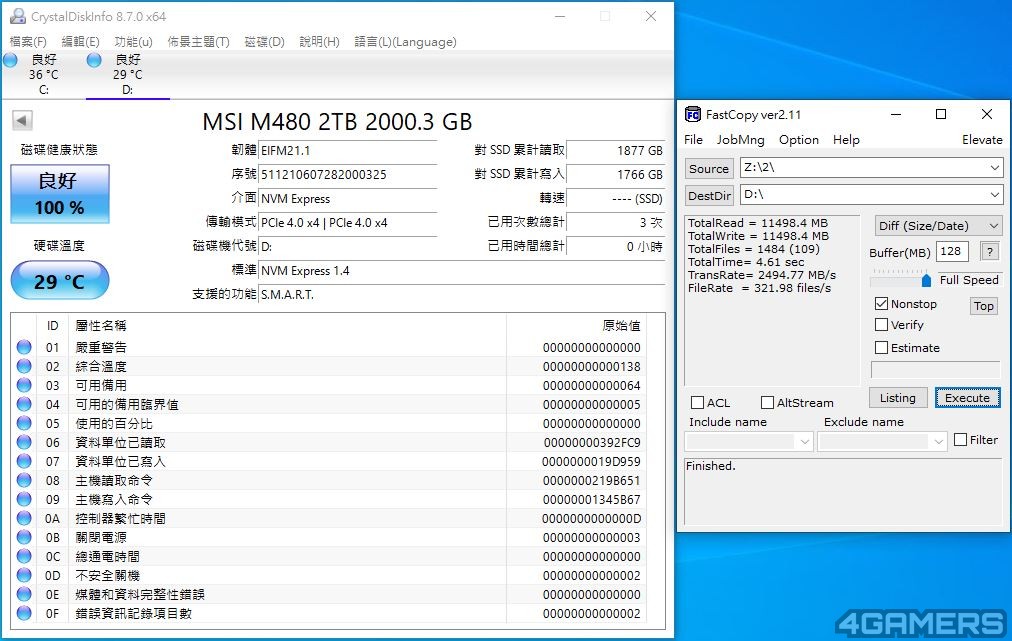Click status orb for attribute 08 主機讀取命令
This screenshot has height=641, width=1012.
pyautogui.click(x=24, y=480)
